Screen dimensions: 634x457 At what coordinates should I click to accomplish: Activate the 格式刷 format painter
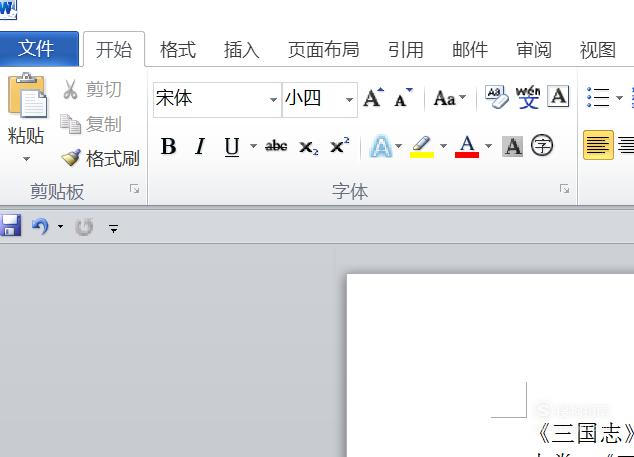(x=100, y=158)
